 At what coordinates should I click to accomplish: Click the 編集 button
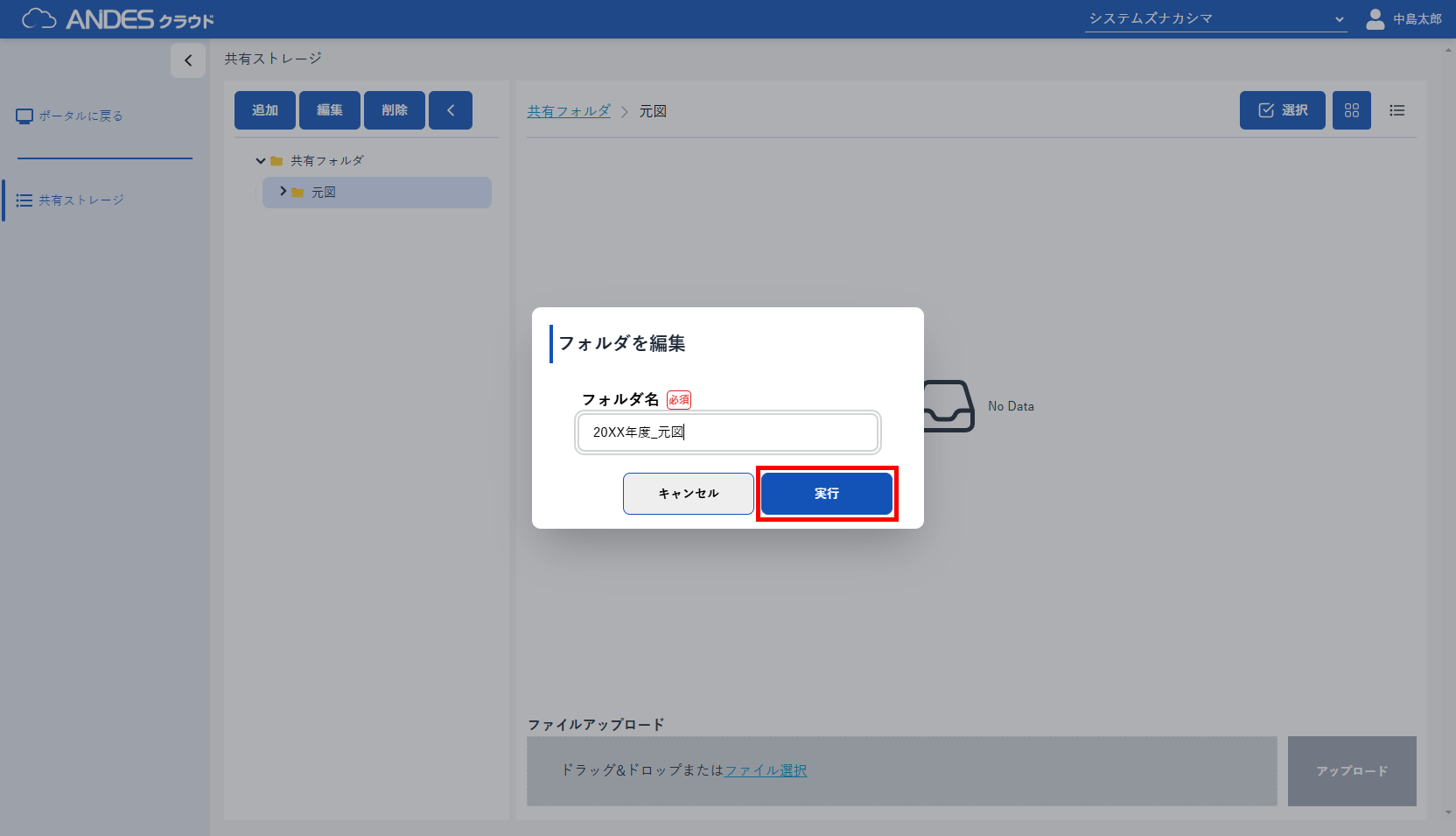coord(330,110)
